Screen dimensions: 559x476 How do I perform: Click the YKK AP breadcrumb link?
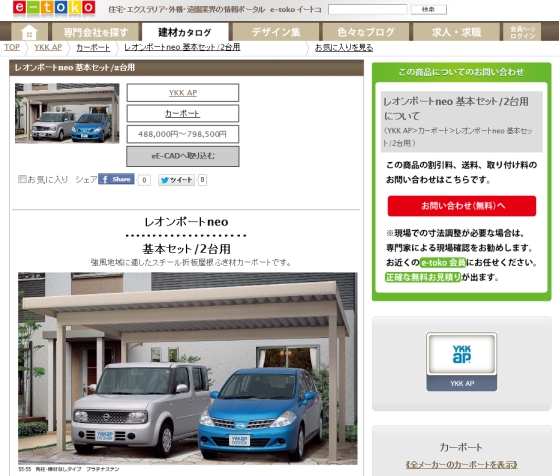(x=48, y=47)
